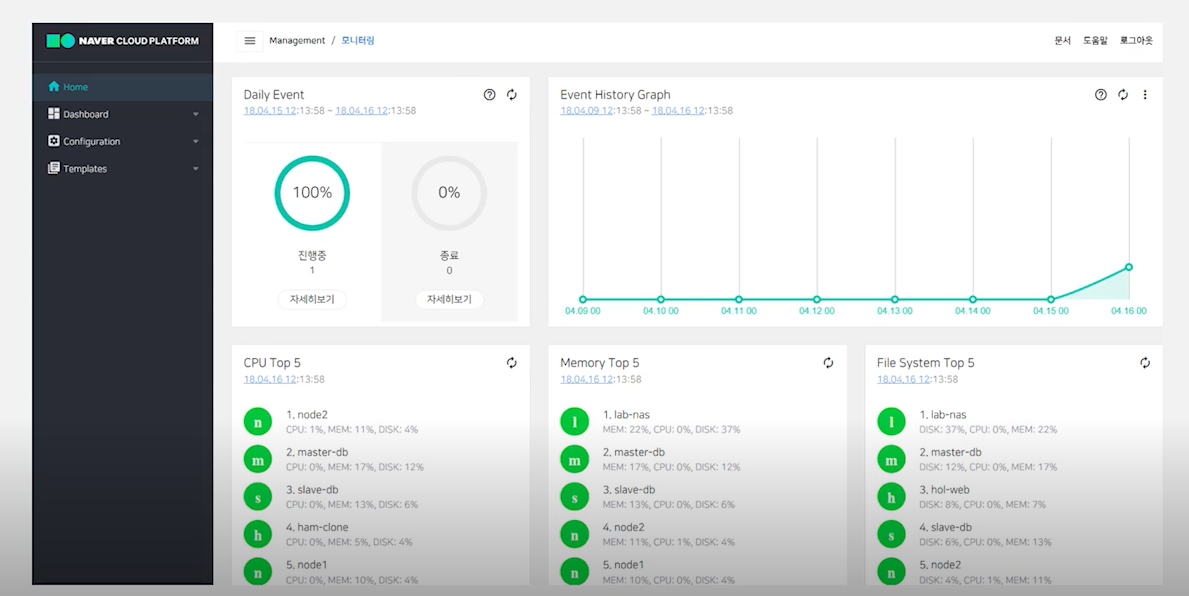Click the 100% progress ring
The width and height of the screenshot is (1189, 596).
click(x=312, y=193)
